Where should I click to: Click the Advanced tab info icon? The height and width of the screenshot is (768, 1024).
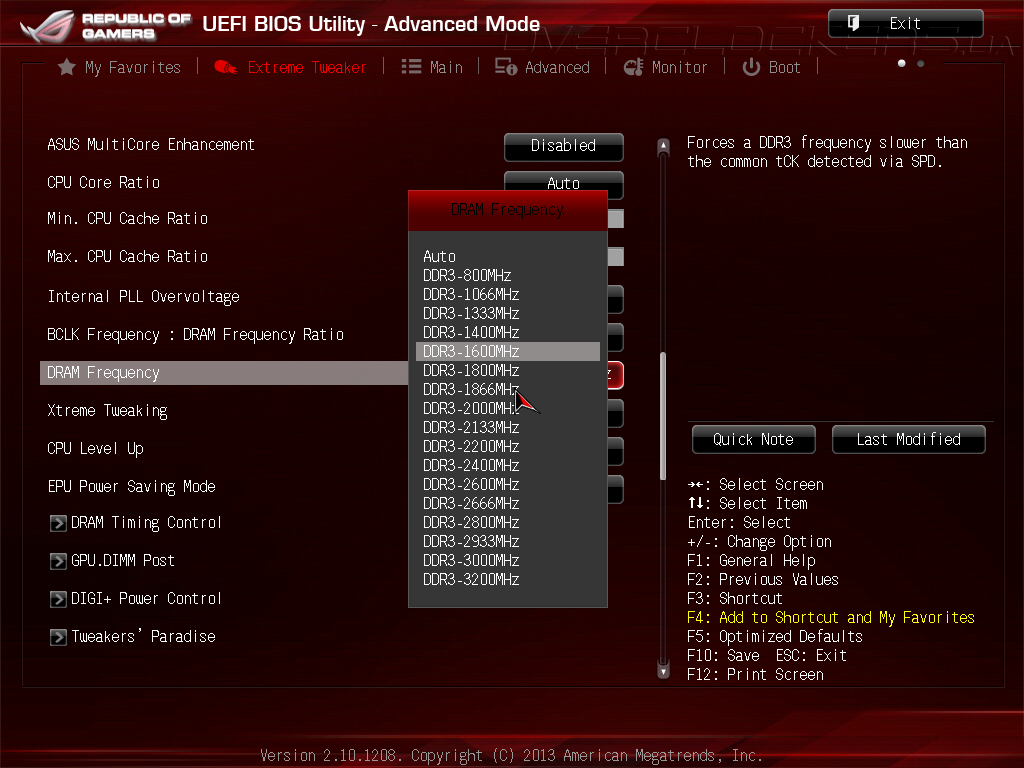[x=505, y=67]
